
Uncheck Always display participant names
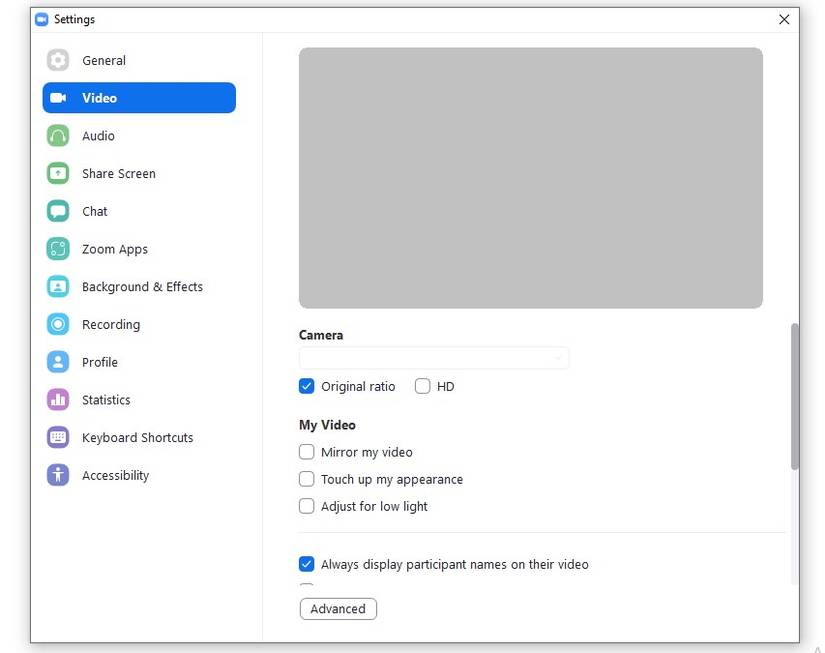point(307,564)
